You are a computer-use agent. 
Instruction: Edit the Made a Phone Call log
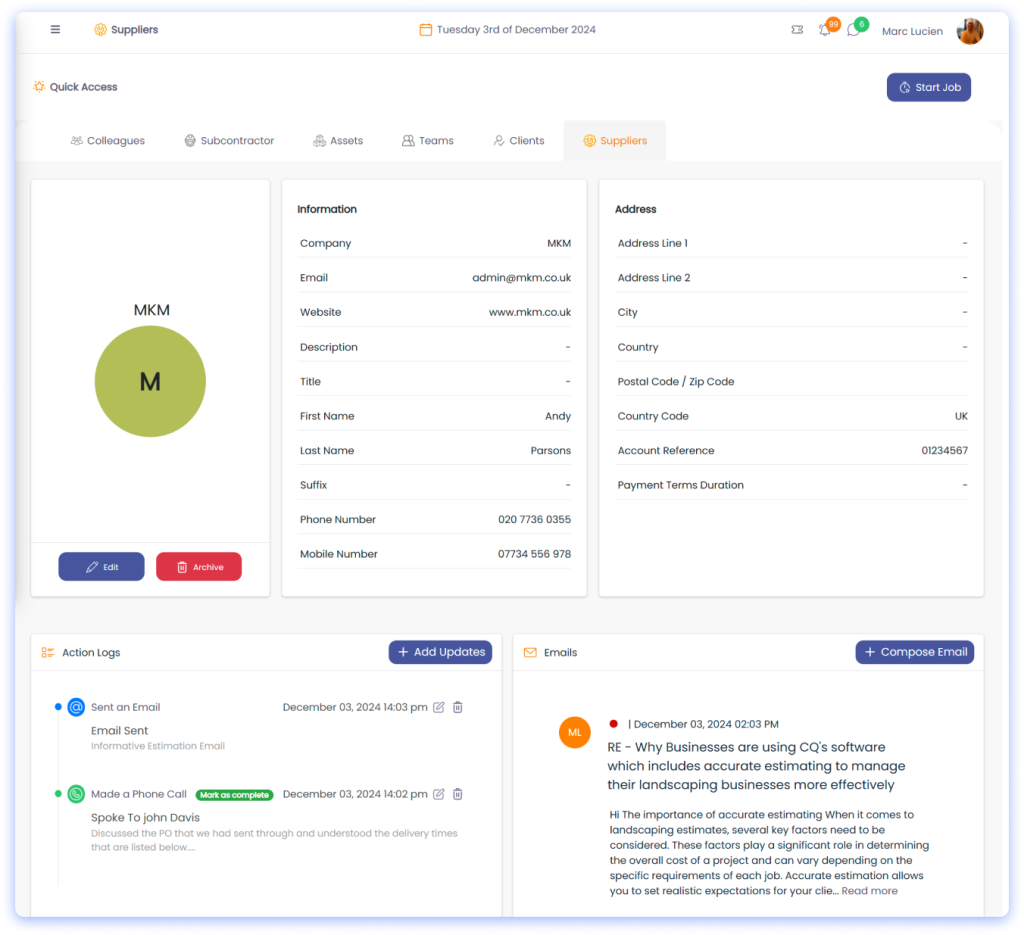coord(438,794)
